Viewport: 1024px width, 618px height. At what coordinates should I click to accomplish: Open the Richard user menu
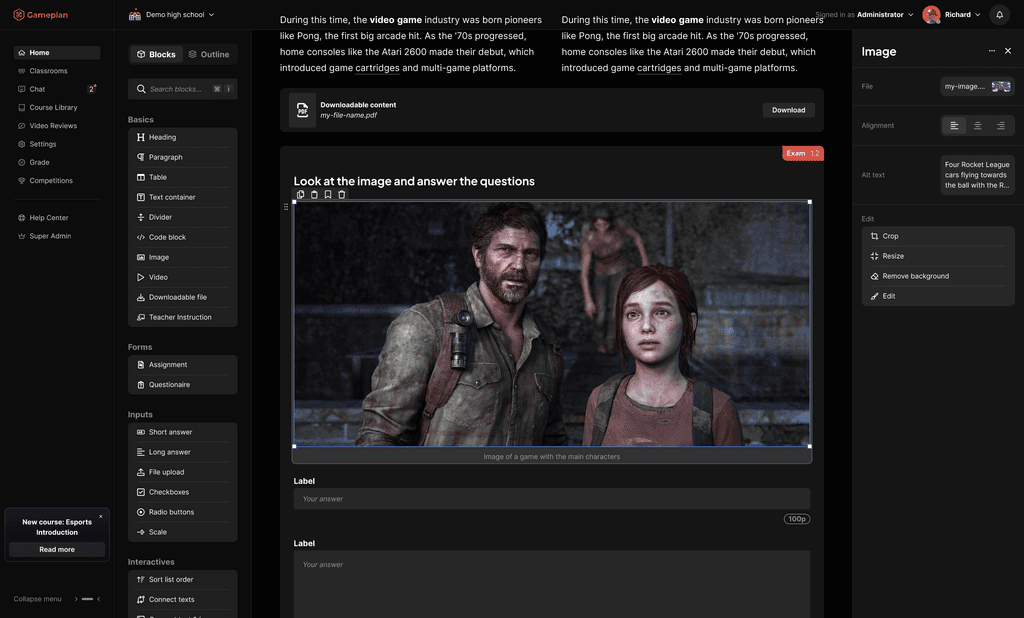952,14
